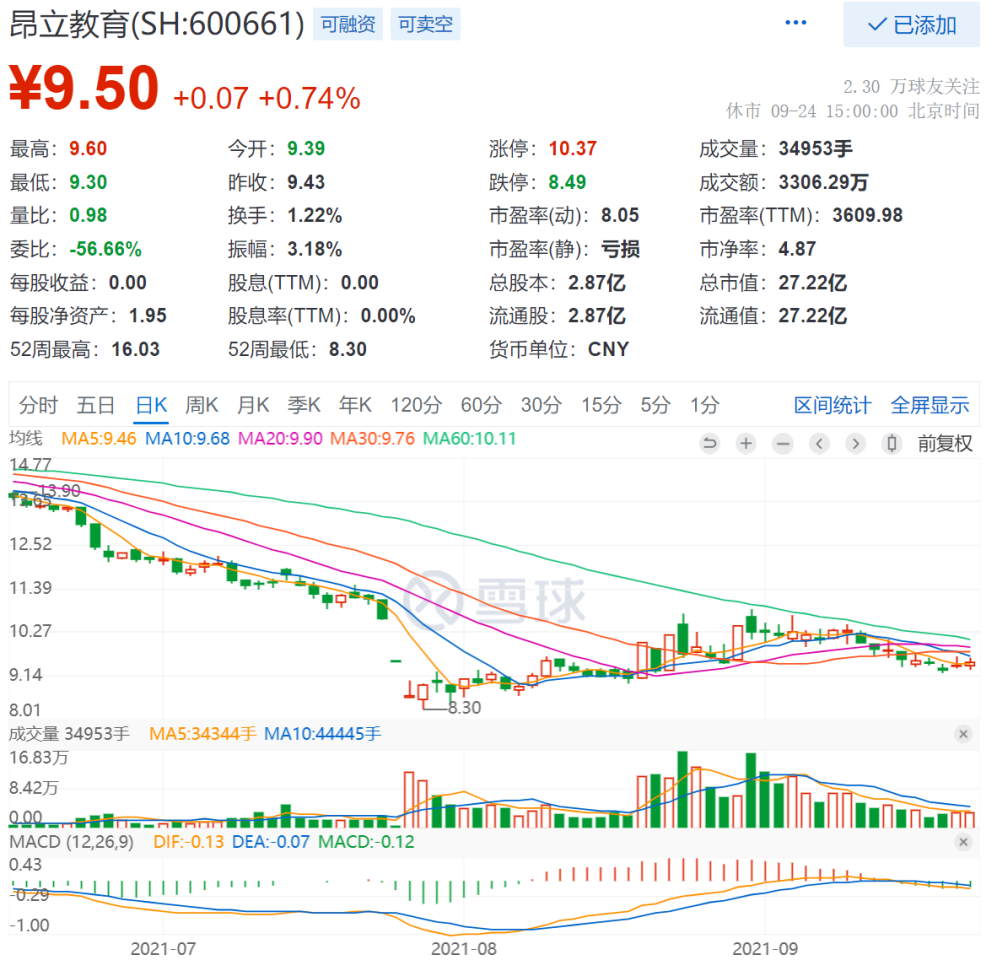Pan chart right with right chevron

(855, 443)
